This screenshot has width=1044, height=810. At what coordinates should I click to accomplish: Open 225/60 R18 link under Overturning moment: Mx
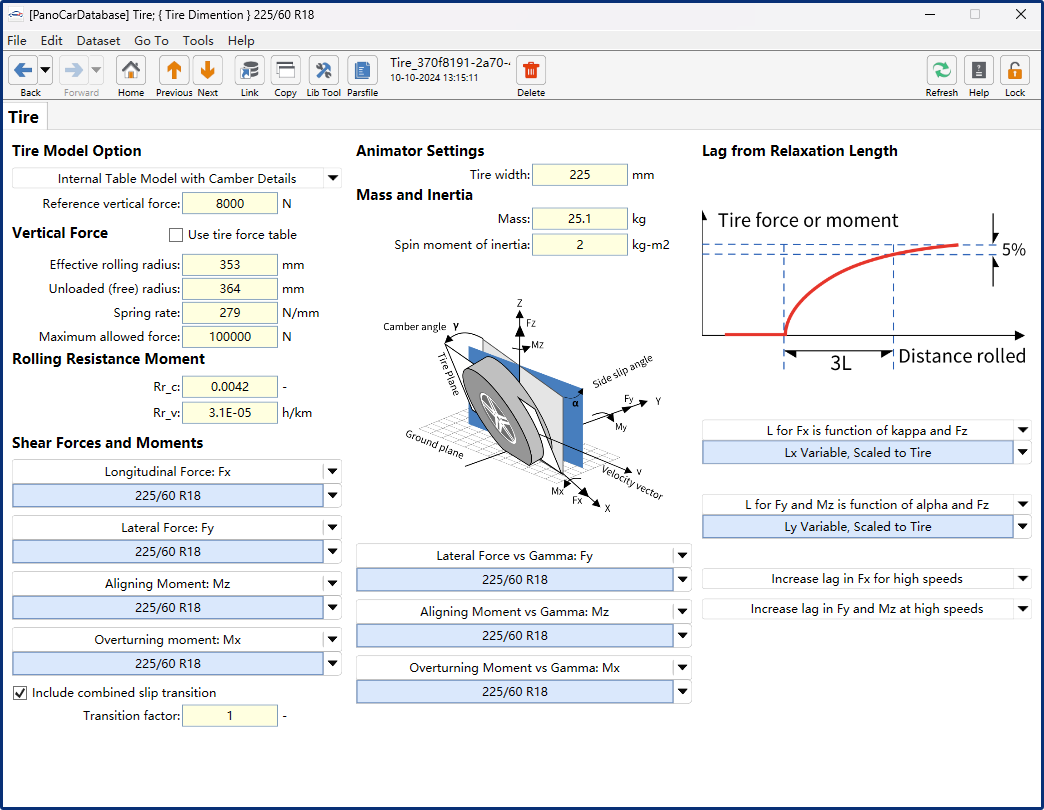point(168,664)
